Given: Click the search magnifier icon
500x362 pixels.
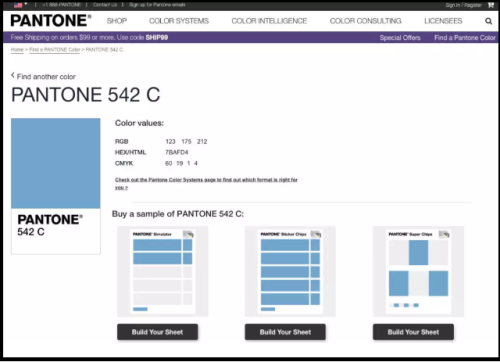Looking at the screenshot, I should [488, 21].
